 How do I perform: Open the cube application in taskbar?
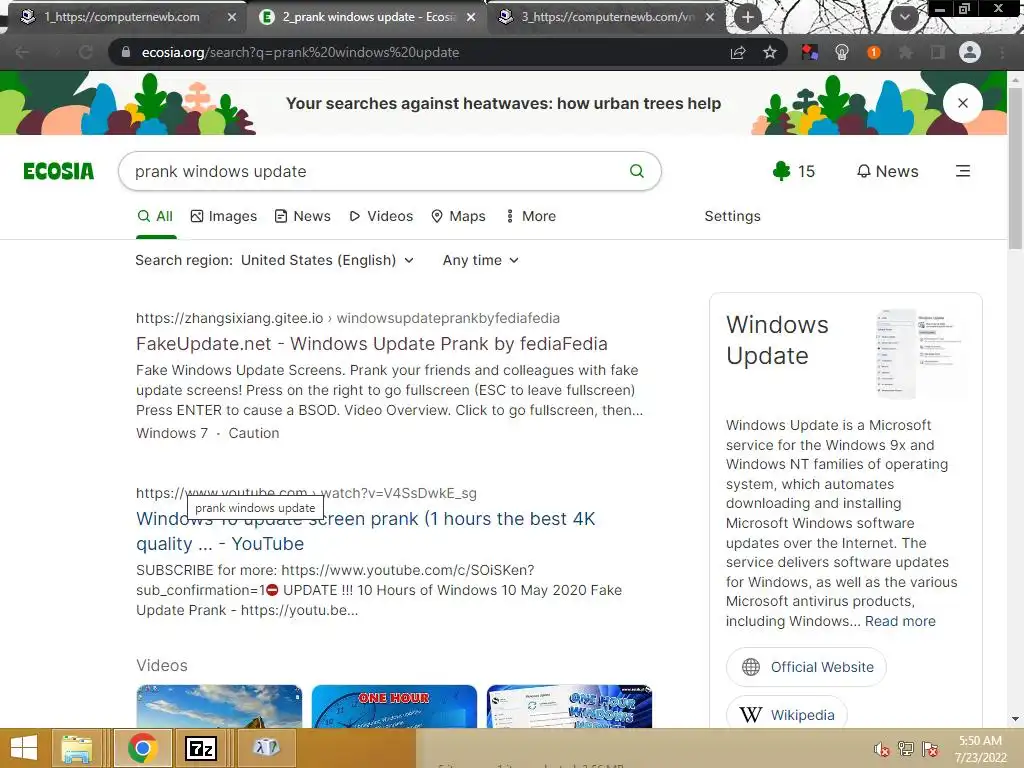(x=266, y=748)
